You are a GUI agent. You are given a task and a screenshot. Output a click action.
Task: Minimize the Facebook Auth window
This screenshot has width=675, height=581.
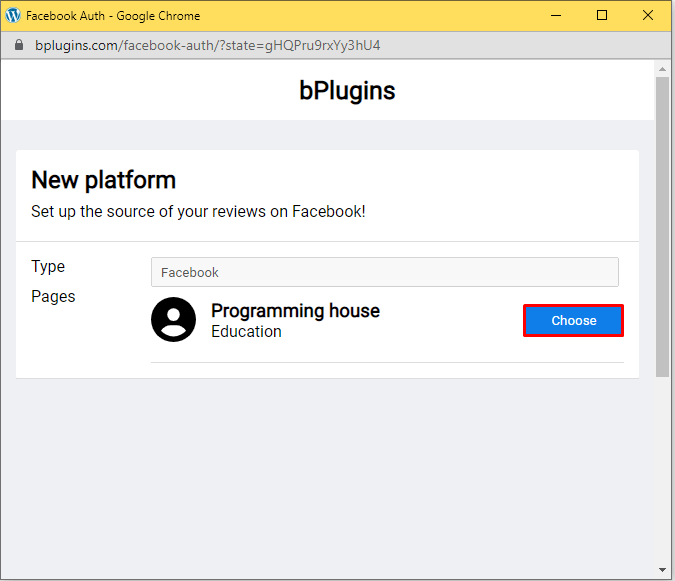click(556, 16)
